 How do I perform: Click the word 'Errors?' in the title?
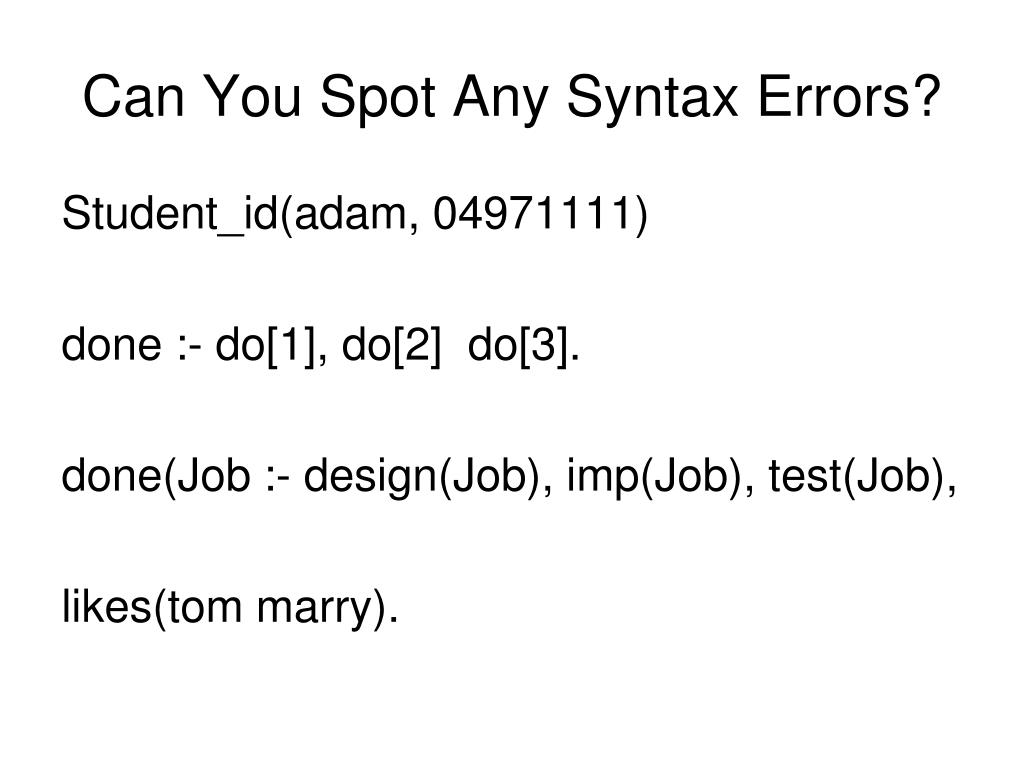[x=849, y=96]
